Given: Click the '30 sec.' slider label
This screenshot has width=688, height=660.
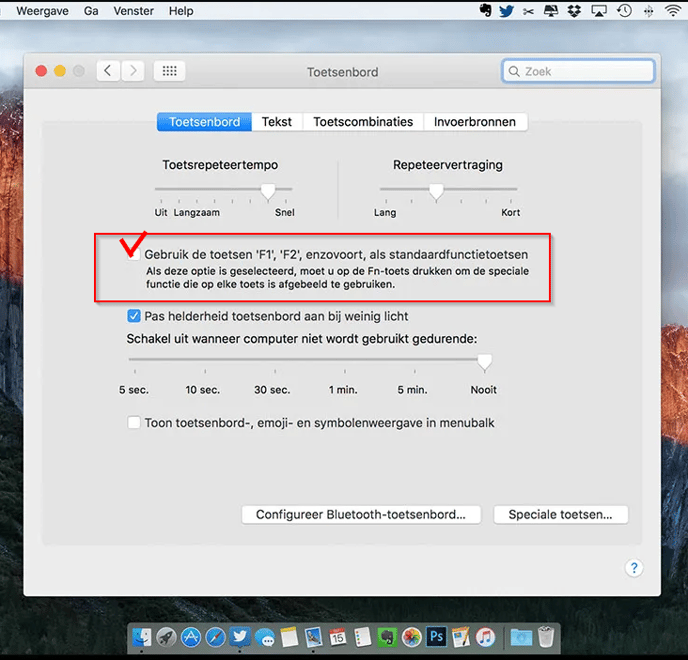Looking at the screenshot, I should (x=272, y=390).
